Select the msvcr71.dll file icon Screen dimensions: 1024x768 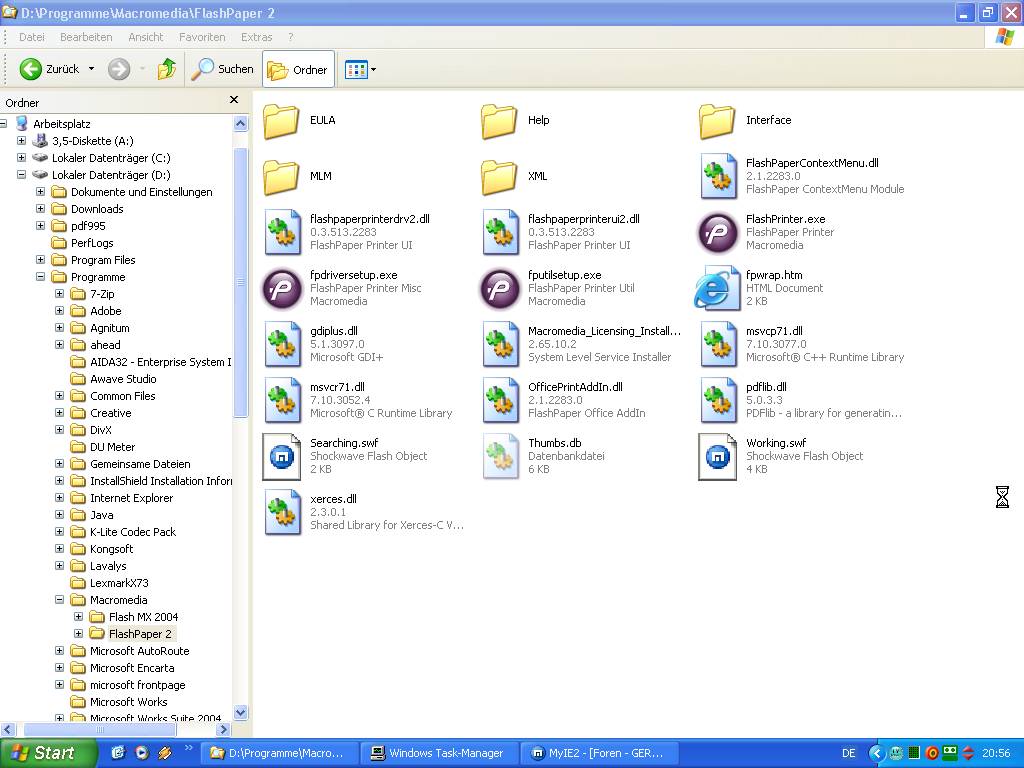282,401
